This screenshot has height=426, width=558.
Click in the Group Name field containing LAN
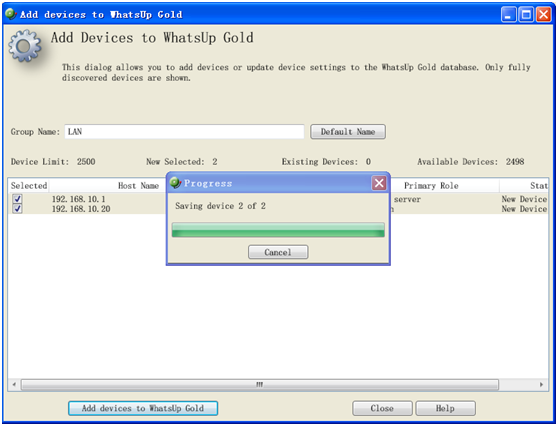click(x=184, y=132)
